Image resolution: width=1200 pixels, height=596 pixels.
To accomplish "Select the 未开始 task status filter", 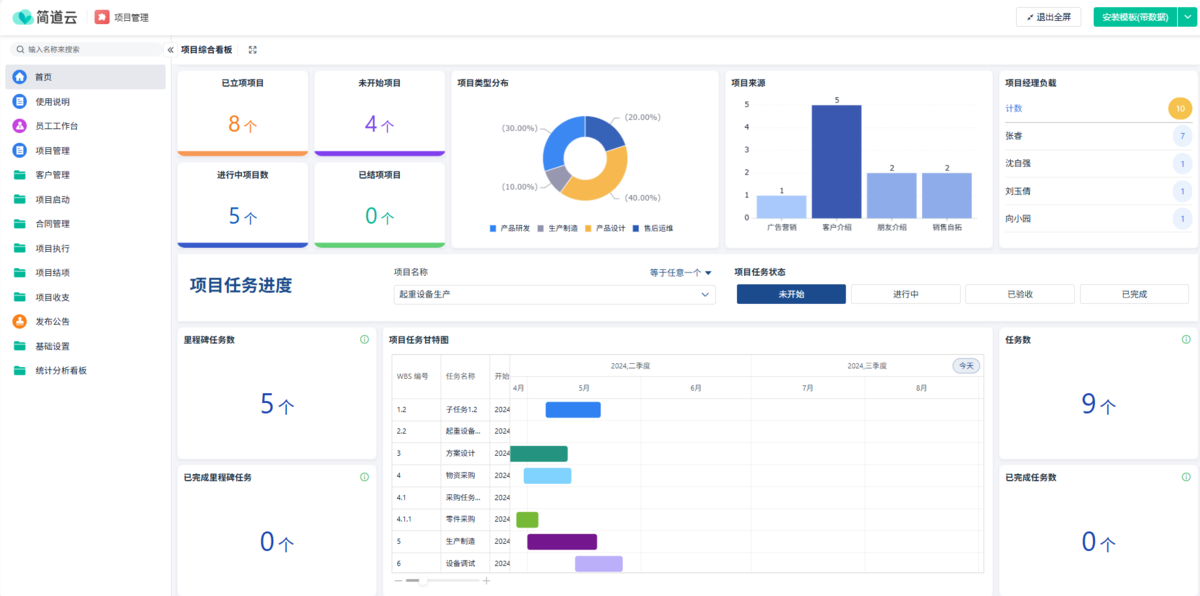I will (791, 294).
